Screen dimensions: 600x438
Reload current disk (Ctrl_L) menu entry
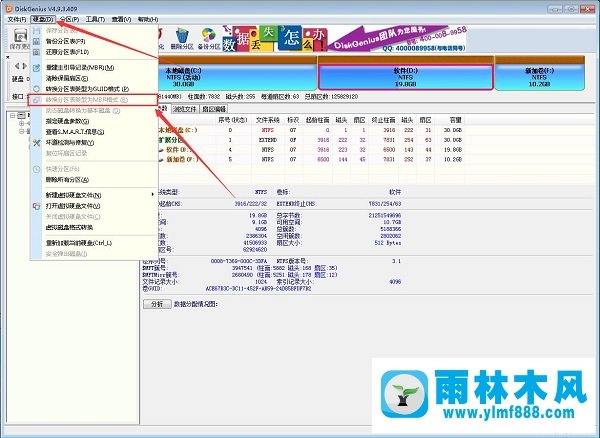click(94, 243)
